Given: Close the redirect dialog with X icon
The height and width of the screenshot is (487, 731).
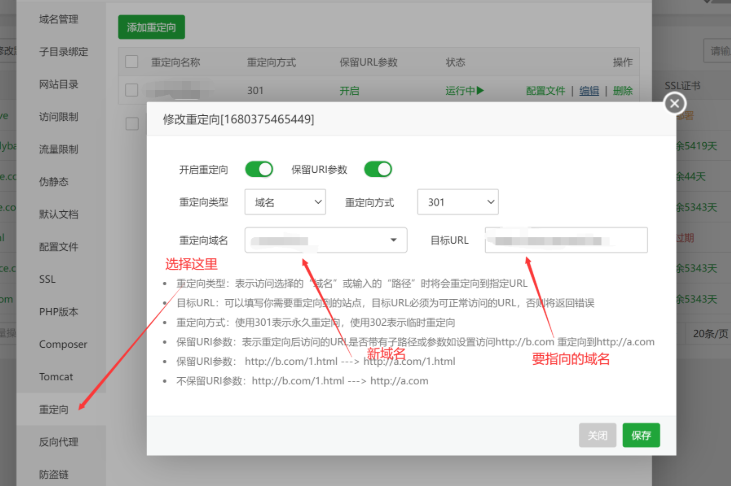Looking at the screenshot, I should (x=675, y=103).
